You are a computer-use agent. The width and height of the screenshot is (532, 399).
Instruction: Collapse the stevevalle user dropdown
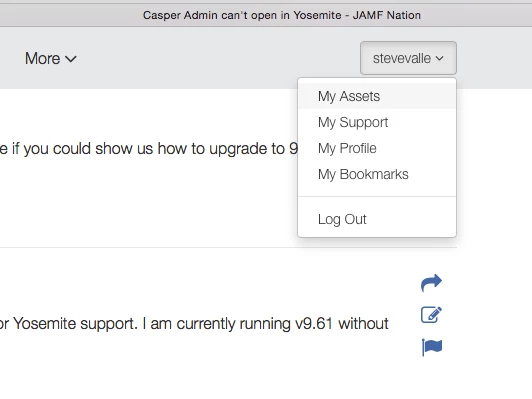click(408, 58)
